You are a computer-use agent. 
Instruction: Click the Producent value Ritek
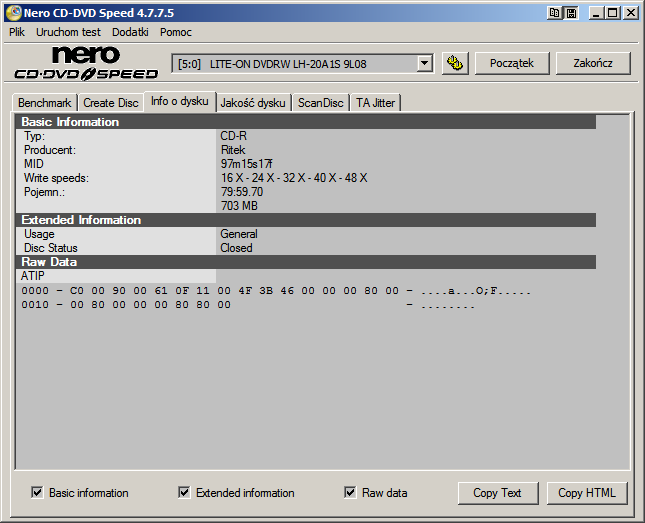pyautogui.click(x=233, y=150)
